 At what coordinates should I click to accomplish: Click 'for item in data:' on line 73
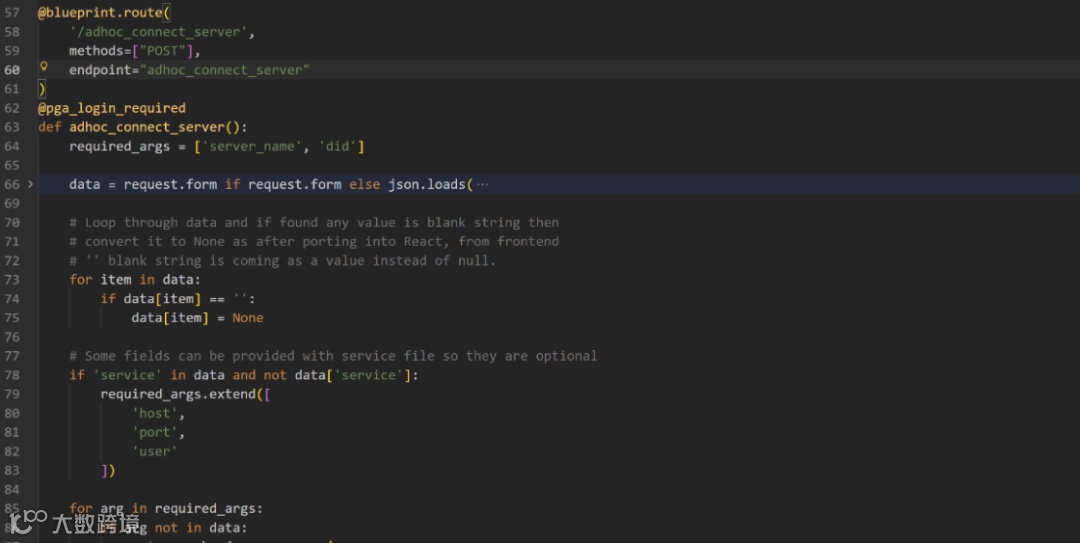[135, 280]
